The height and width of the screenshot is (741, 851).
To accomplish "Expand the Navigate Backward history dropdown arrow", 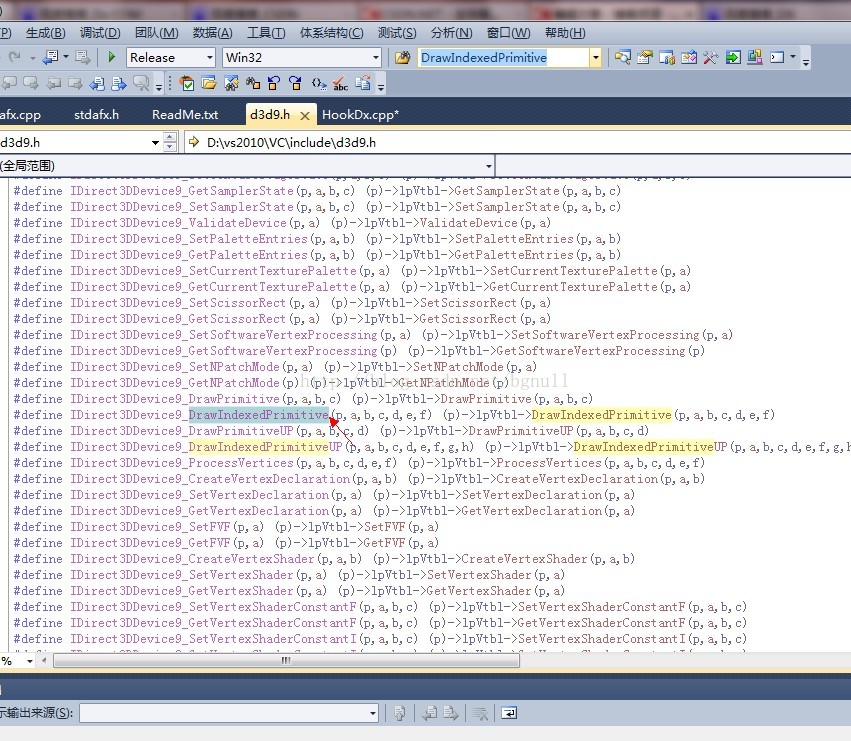I will [x=66, y=57].
